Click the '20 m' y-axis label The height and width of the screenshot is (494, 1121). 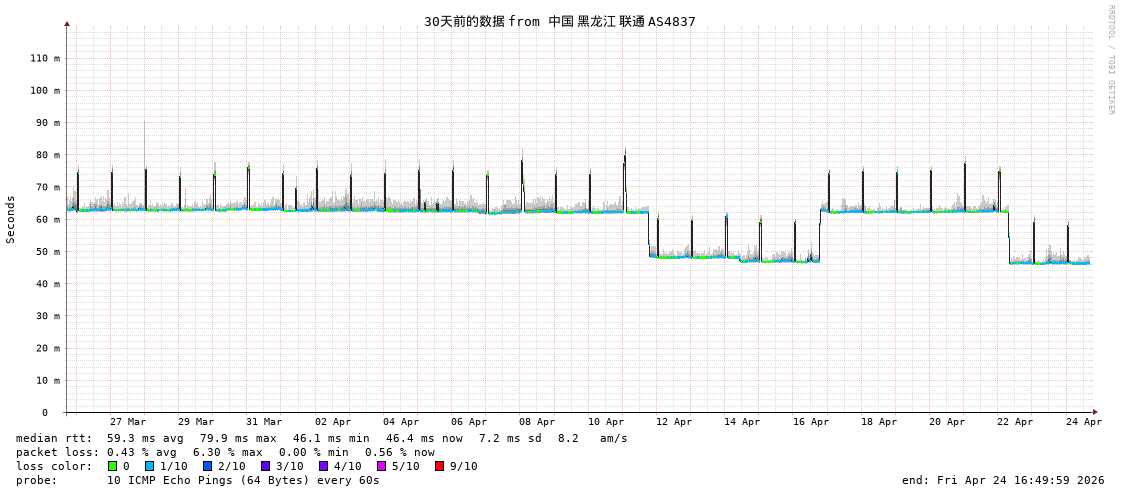(48, 347)
